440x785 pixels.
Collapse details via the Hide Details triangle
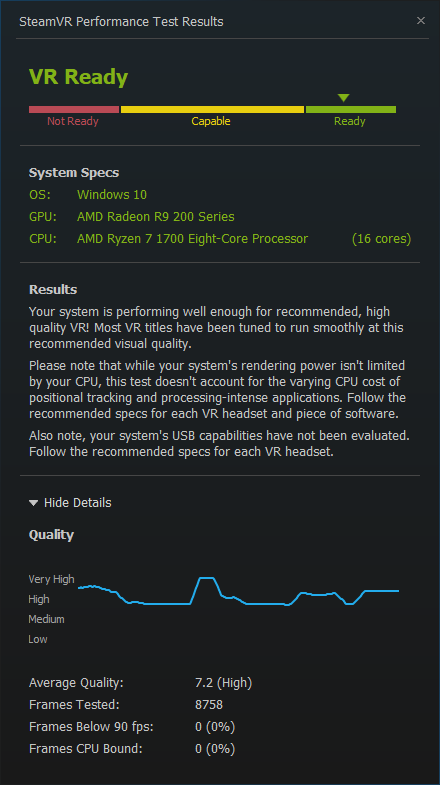pyautogui.click(x=34, y=503)
